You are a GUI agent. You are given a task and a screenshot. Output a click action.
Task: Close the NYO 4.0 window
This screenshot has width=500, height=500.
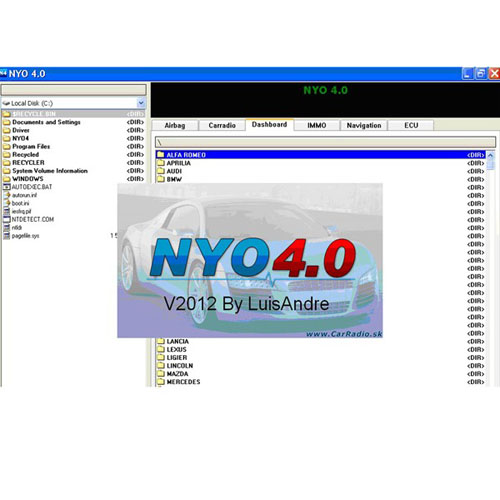[x=494, y=74]
